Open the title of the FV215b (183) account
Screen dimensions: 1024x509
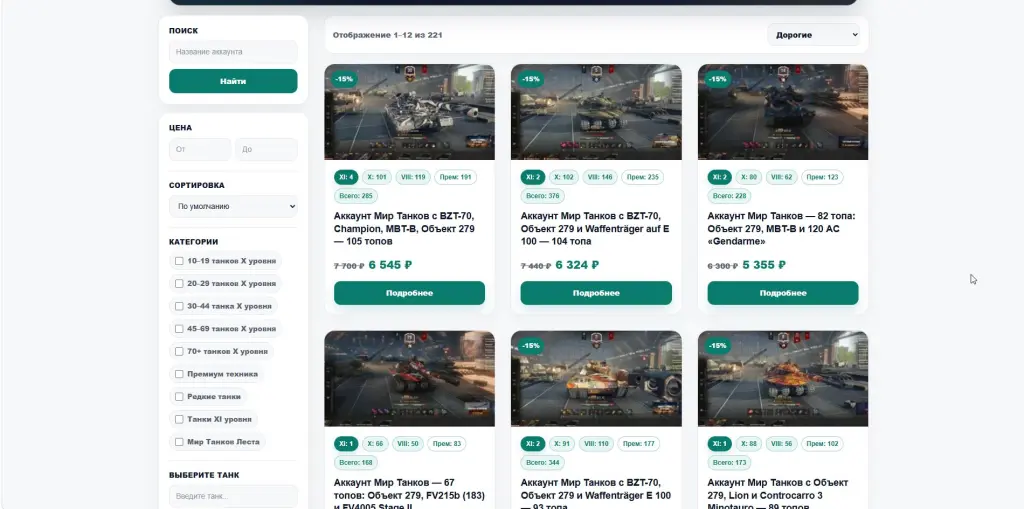(409, 495)
